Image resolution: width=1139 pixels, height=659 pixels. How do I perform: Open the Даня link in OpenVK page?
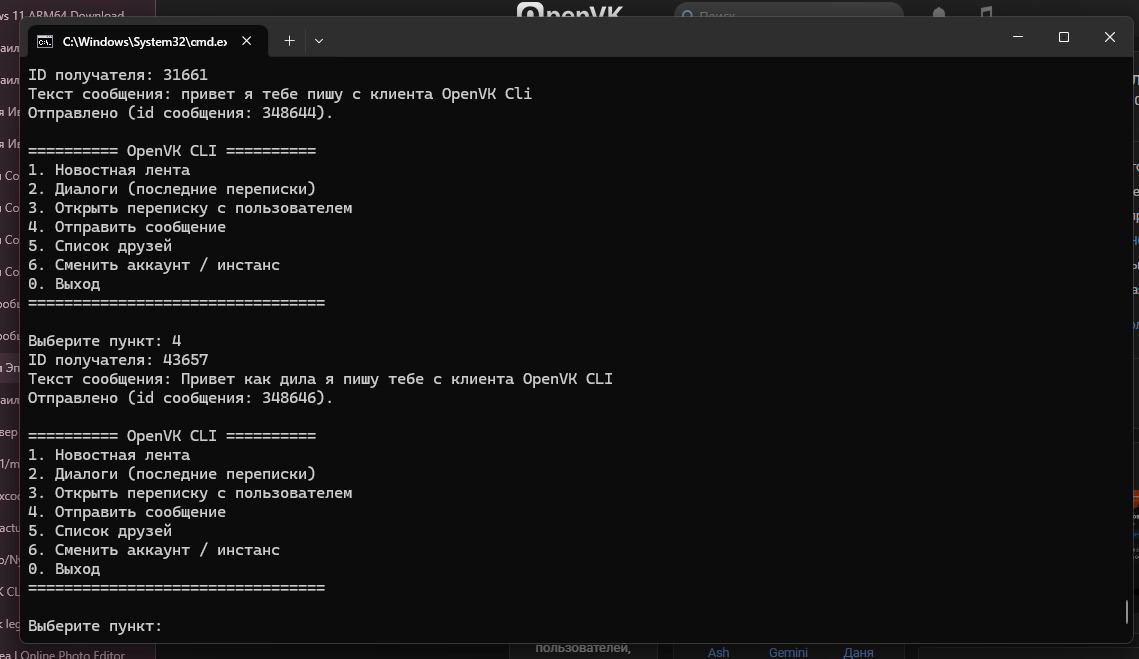[858, 652]
